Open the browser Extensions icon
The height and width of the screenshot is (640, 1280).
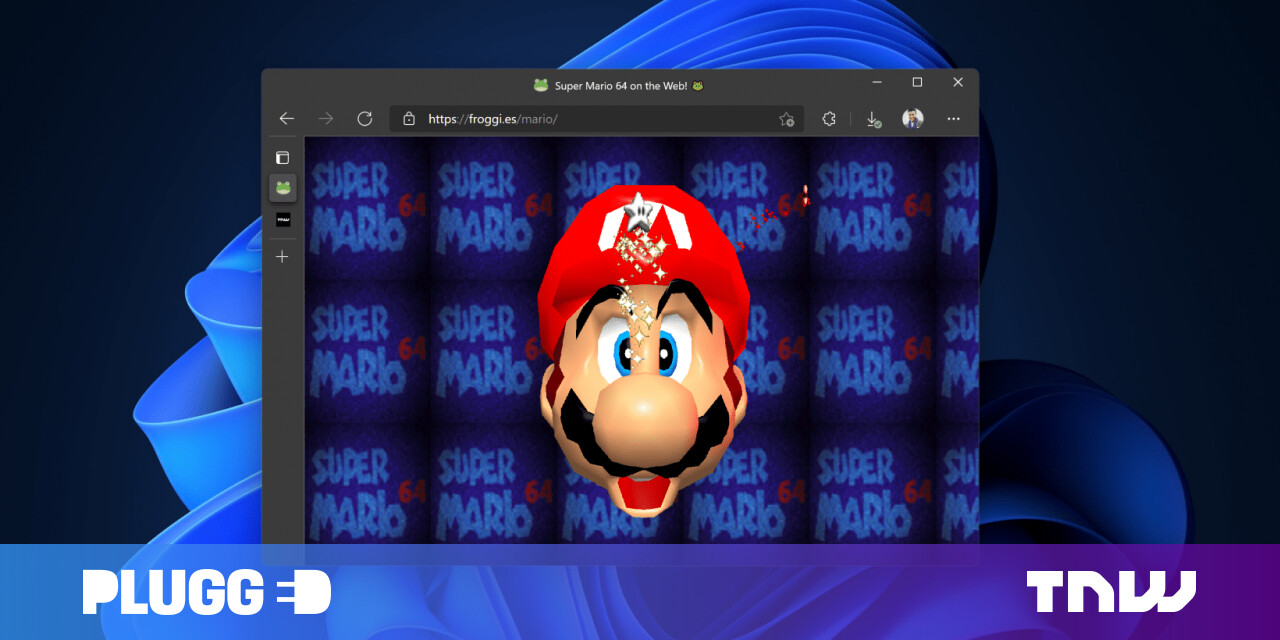click(829, 118)
